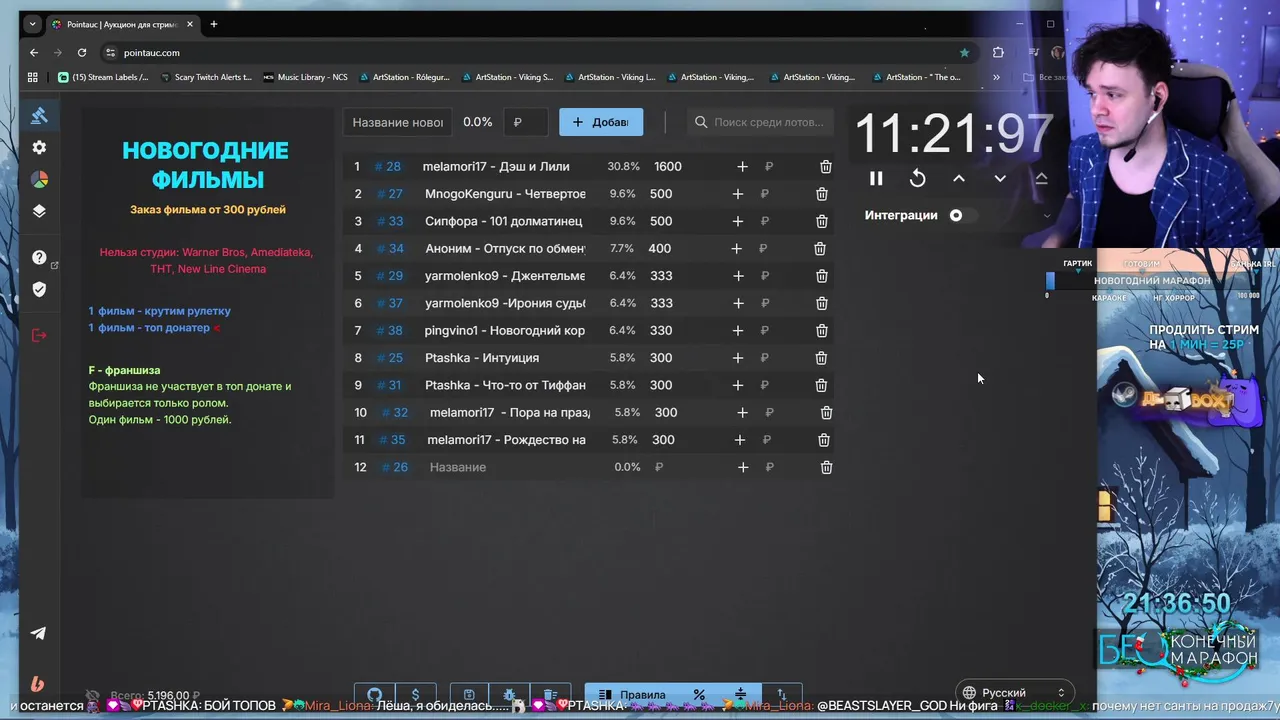Image resolution: width=1280 pixels, height=720 pixels.
Task: Open the tab search chevron in Chrome
Action: point(32,24)
